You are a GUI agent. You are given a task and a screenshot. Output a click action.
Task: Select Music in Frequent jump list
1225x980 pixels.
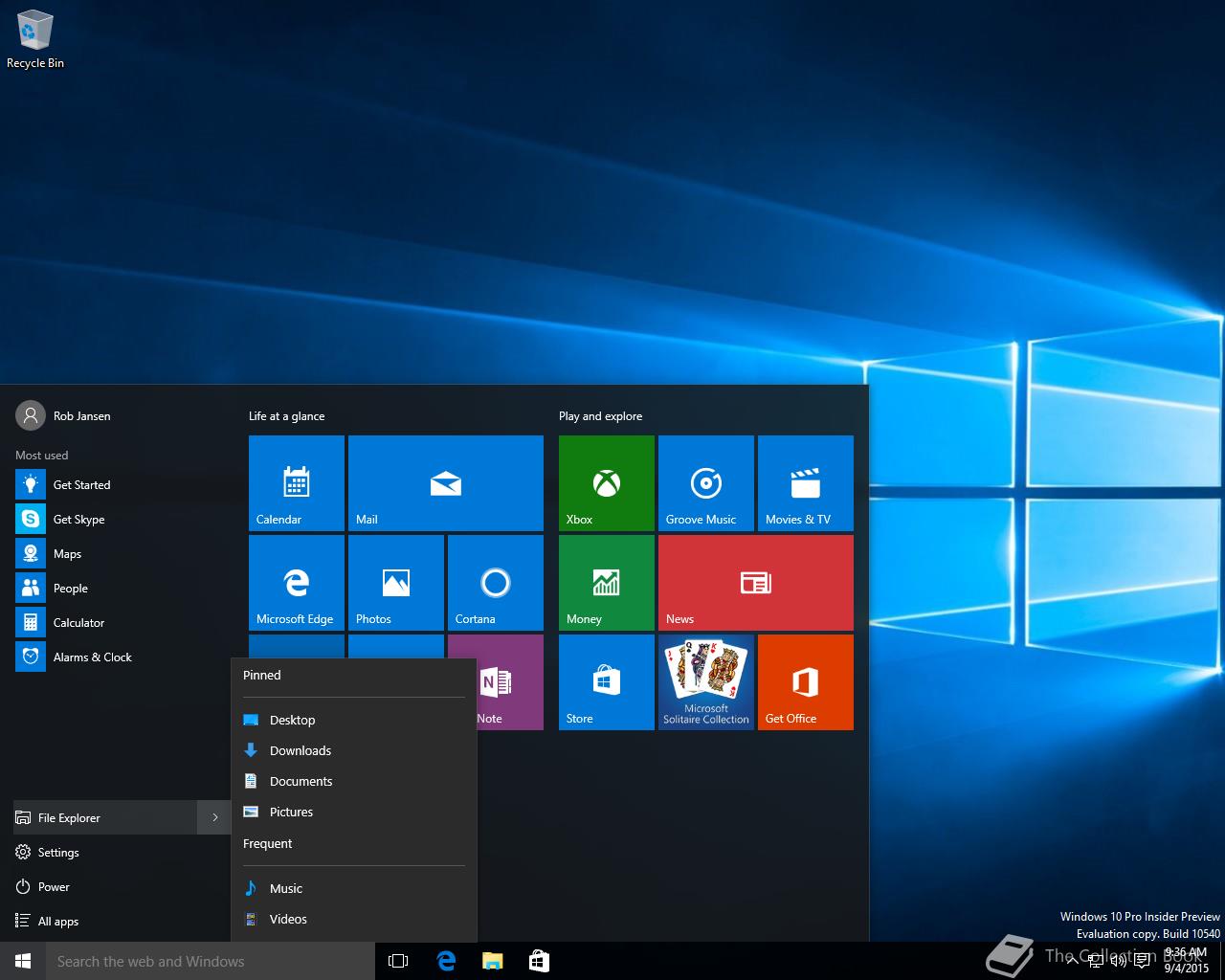tap(354, 888)
